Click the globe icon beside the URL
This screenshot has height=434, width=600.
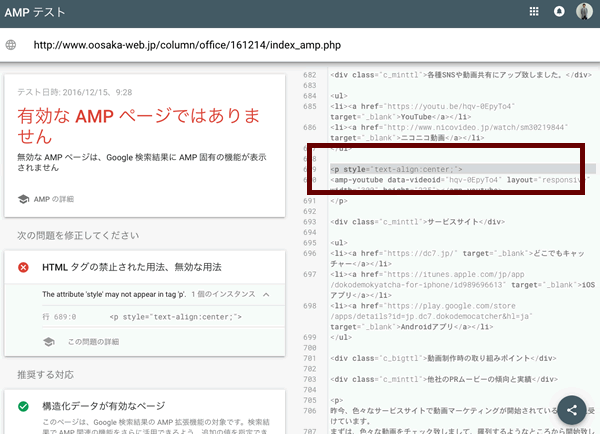(x=11, y=45)
